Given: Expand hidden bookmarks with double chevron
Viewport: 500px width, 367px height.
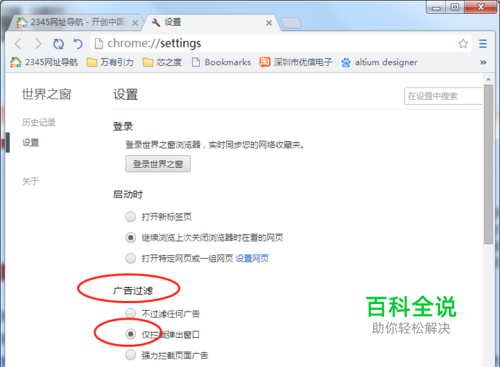Looking at the screenshot, I should [x=483, y=62].
